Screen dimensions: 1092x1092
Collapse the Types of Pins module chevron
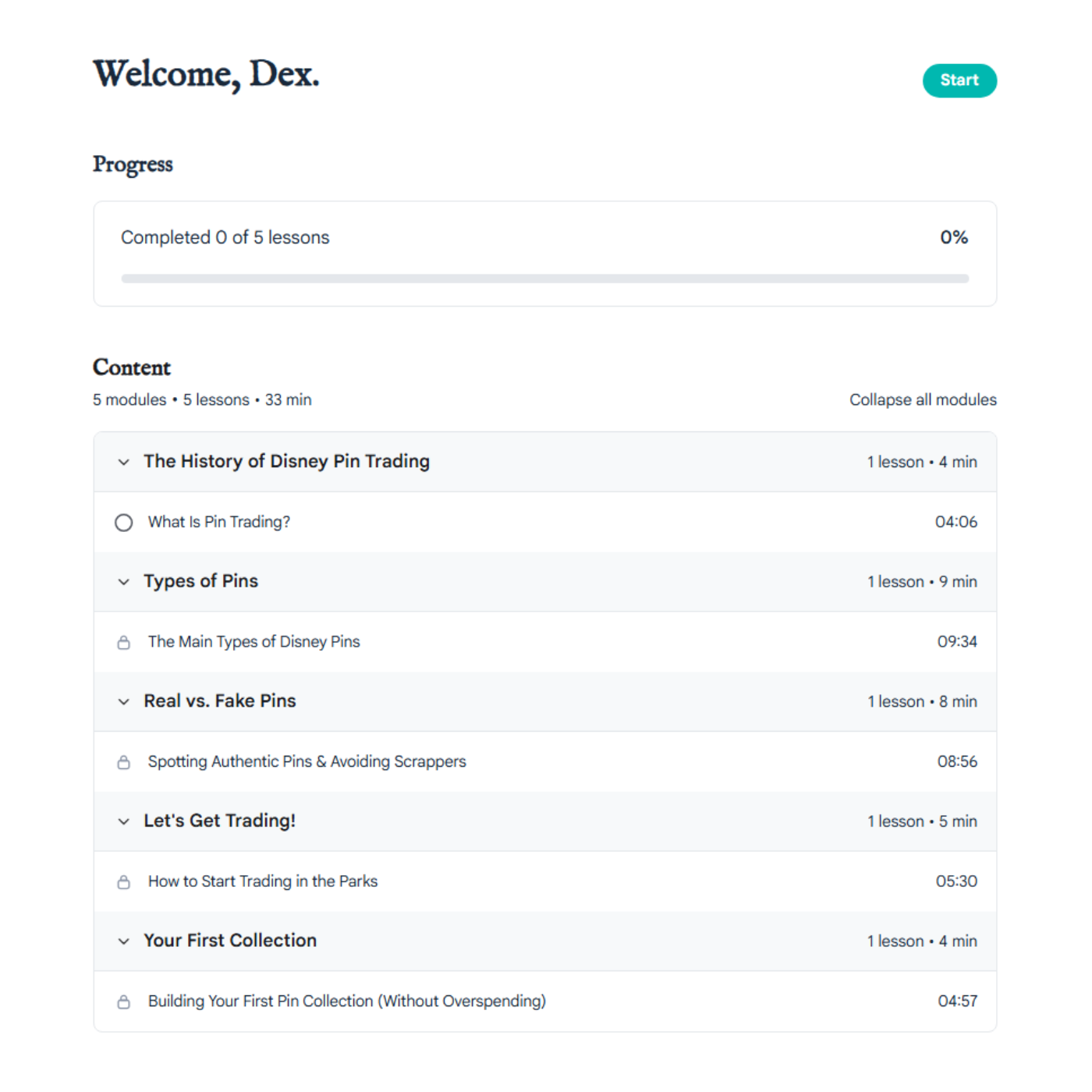(x=123, y=582)
